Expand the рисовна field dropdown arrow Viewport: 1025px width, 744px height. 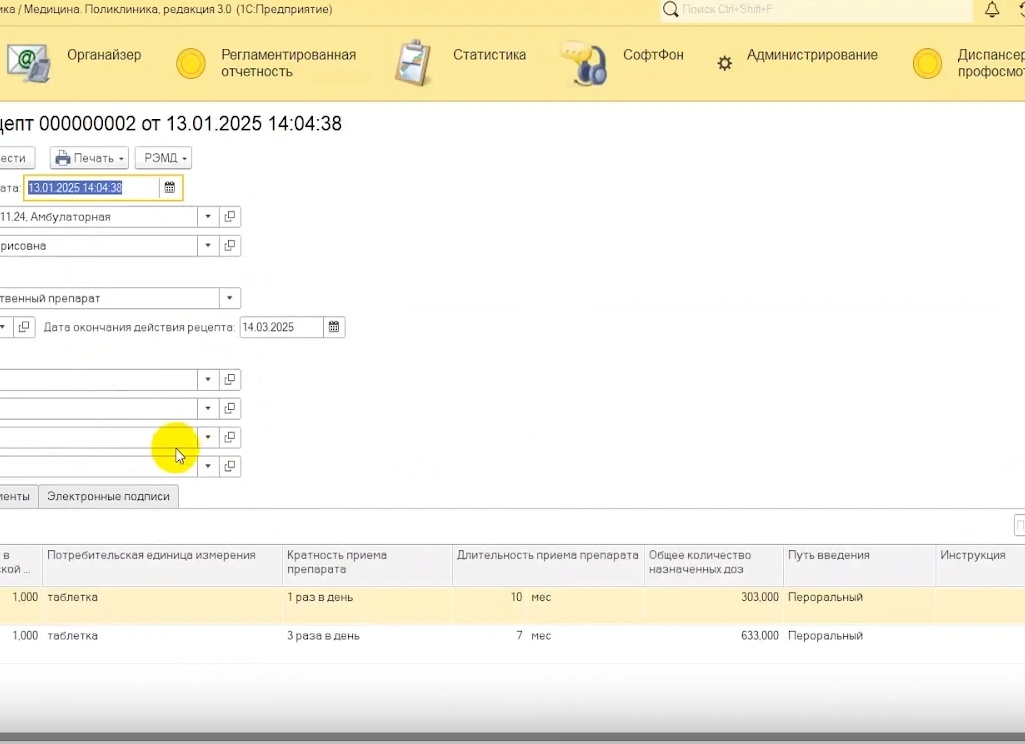point(208,246)
